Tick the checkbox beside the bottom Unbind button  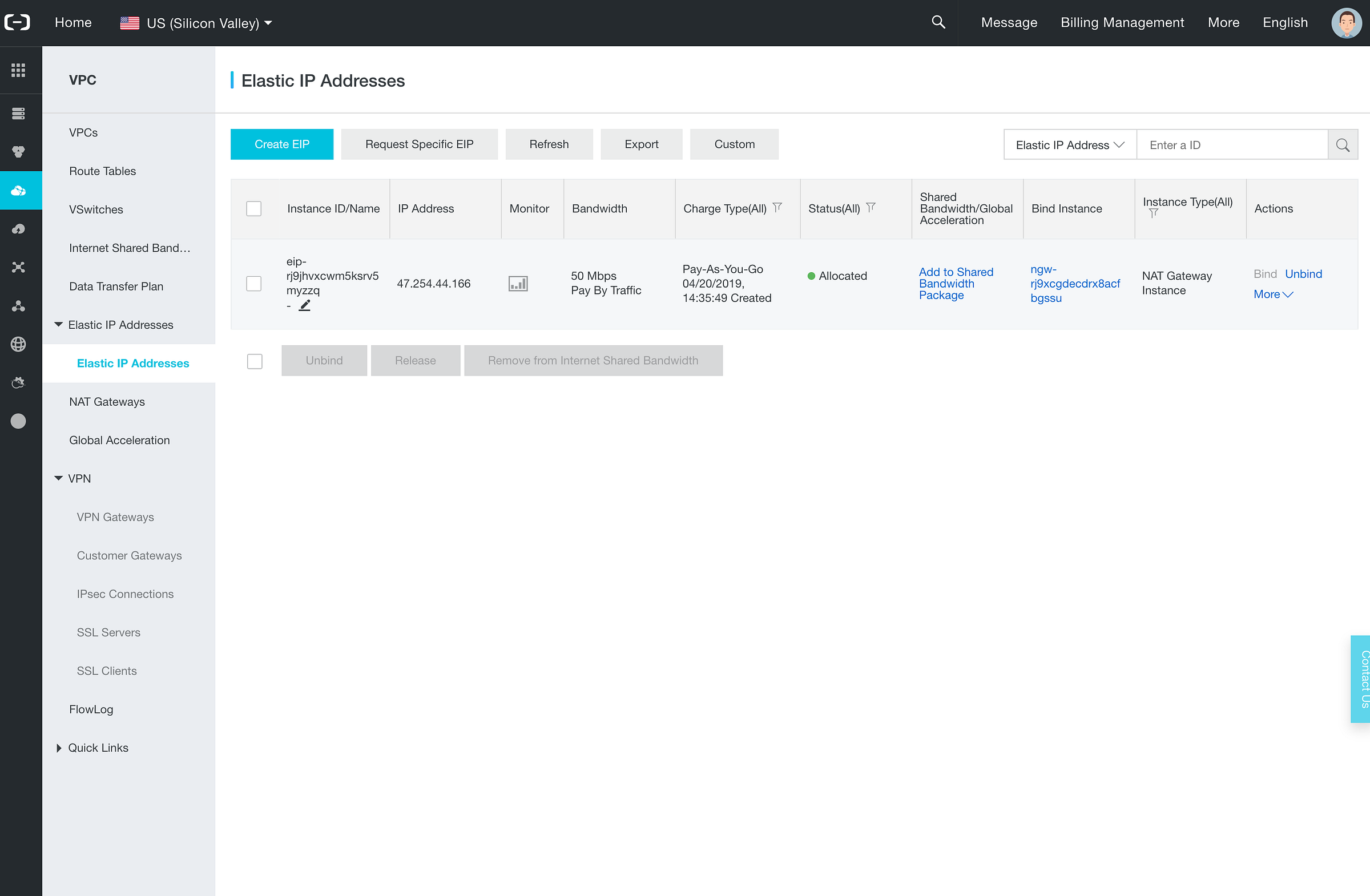(x=255, y=361)
